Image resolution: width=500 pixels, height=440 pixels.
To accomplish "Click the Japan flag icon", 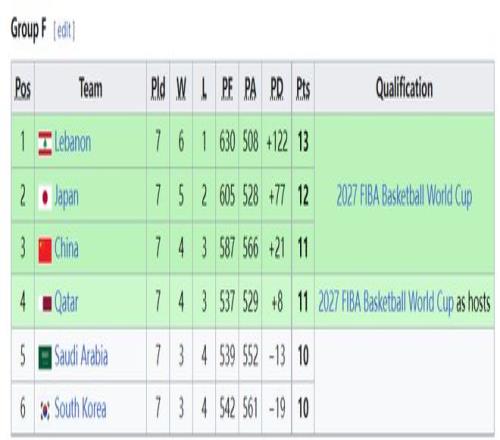I will [45, 197].
